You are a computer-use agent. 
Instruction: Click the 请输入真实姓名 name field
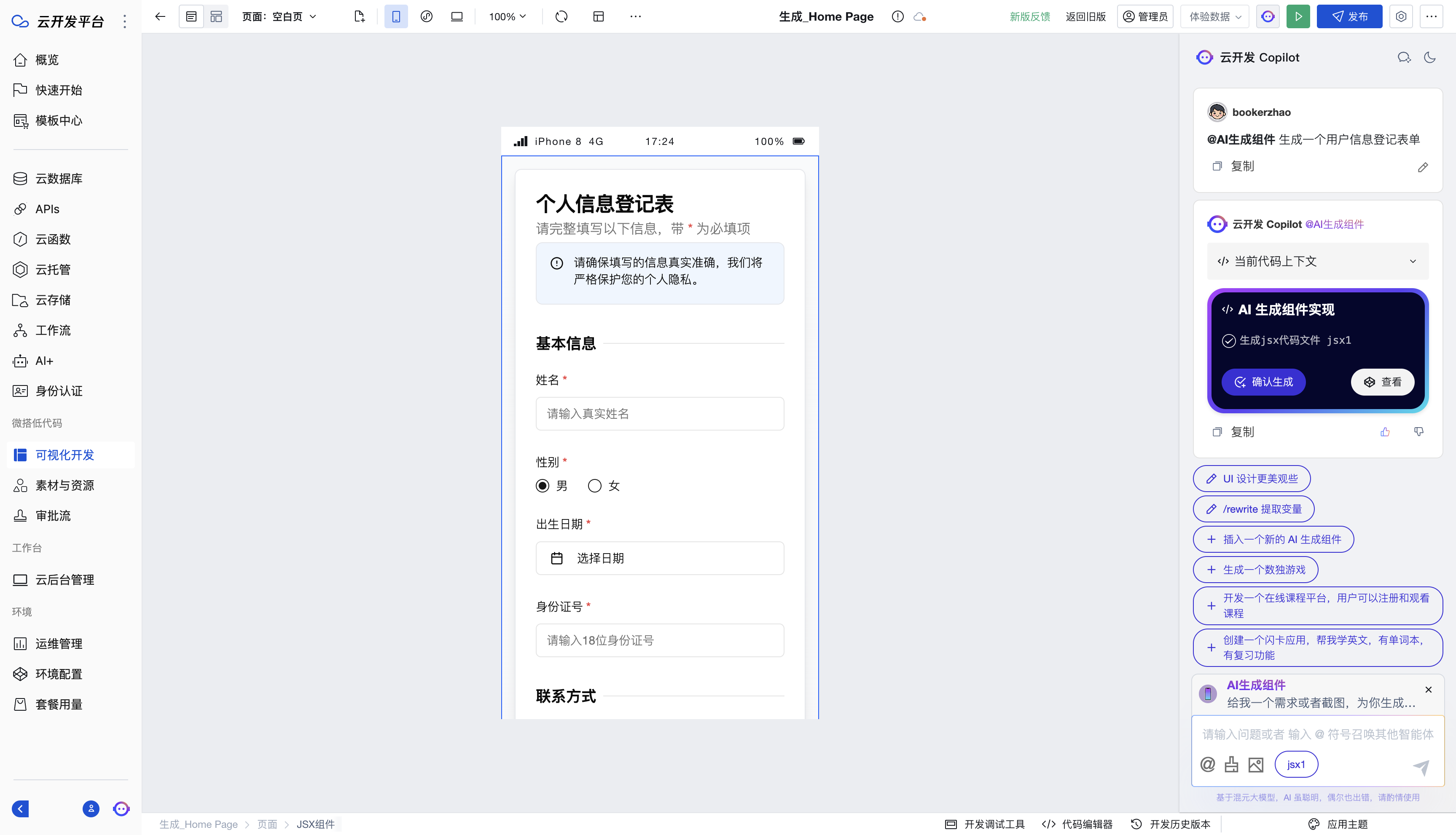pos(660,413)
